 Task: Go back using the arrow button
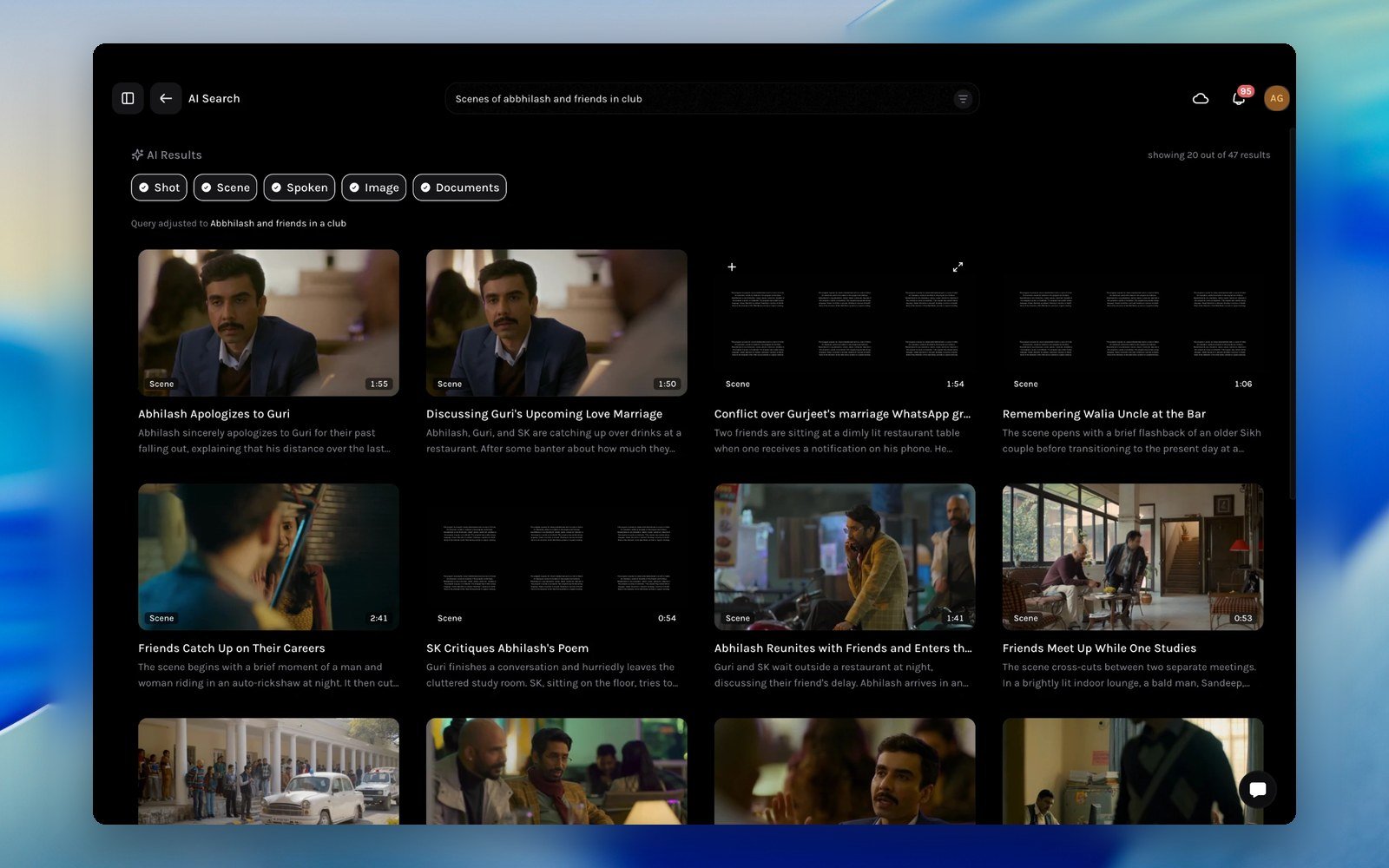point(166,98)
